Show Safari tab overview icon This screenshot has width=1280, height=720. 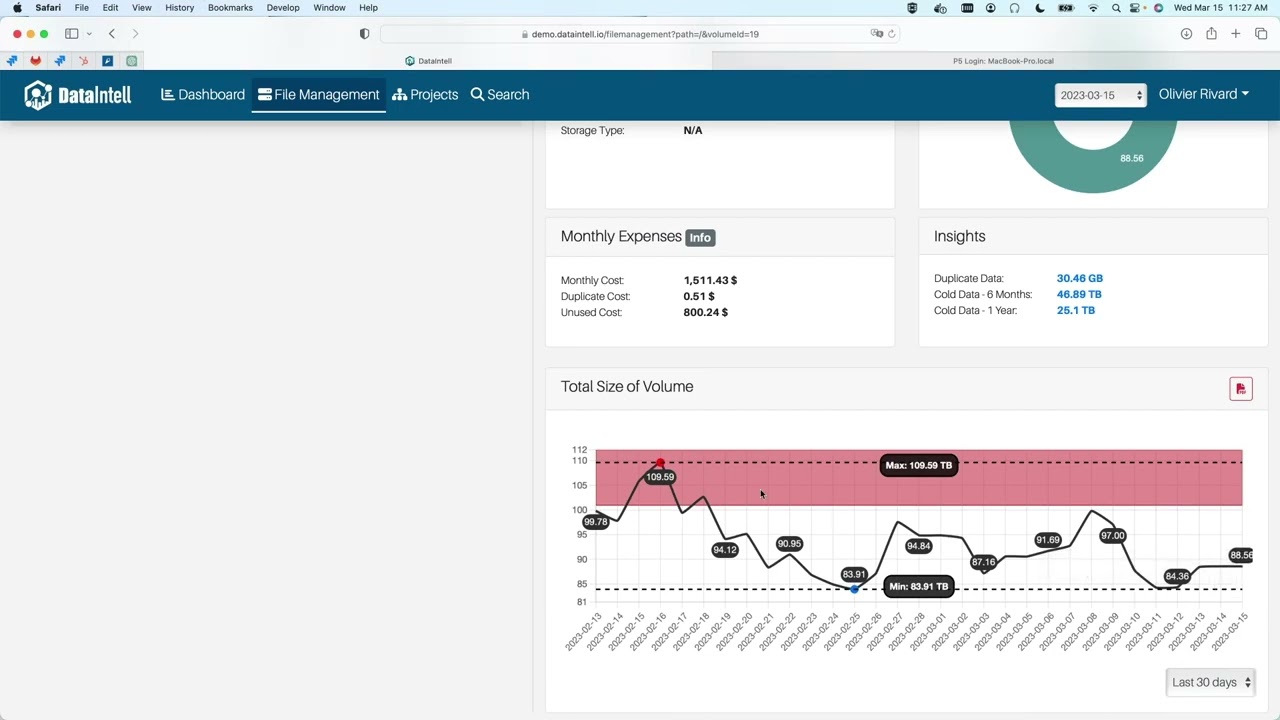[1261, 34]
